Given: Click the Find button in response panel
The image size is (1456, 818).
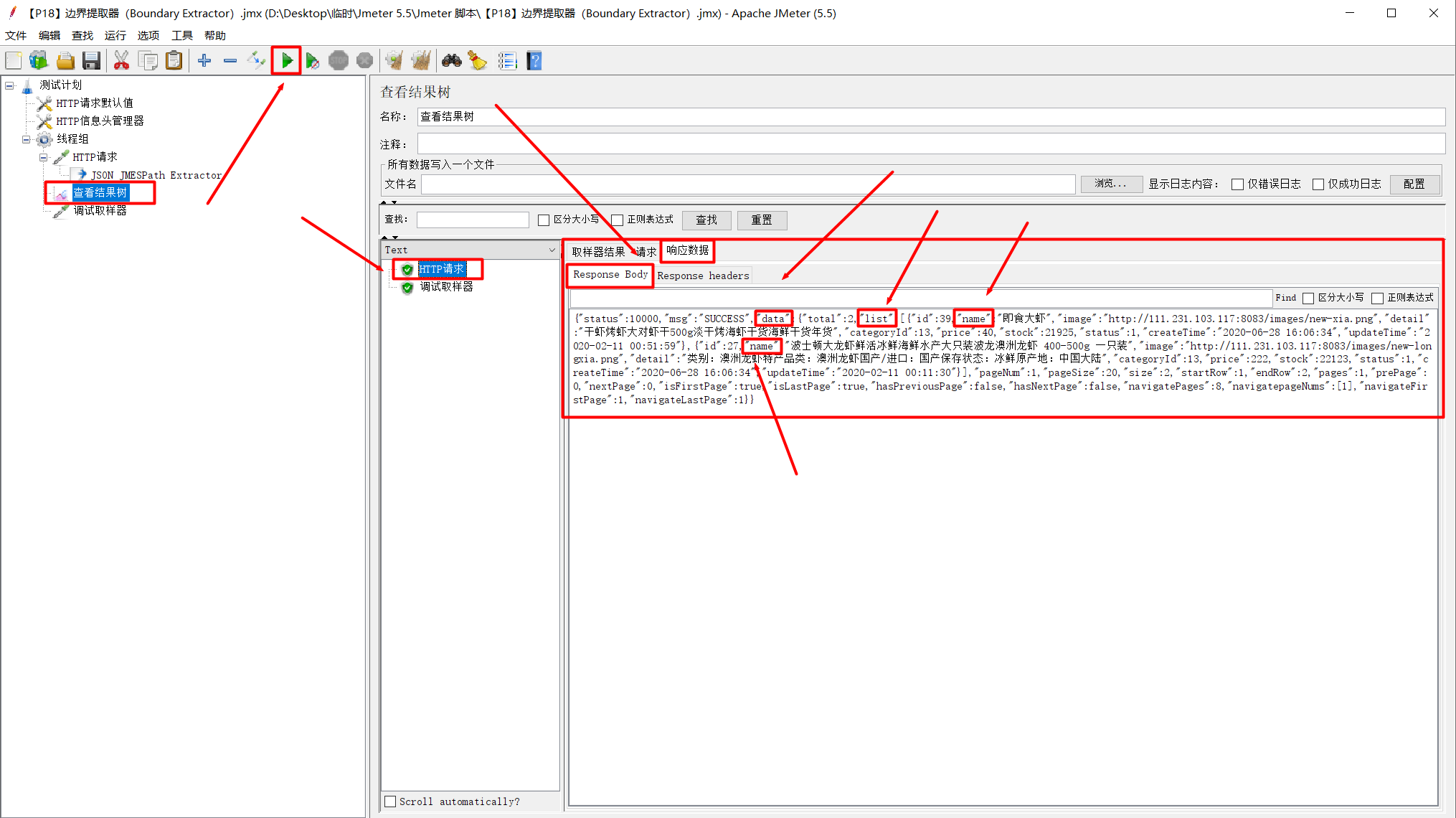Looking at the screenshot, I should click(x=1285, y=298).
